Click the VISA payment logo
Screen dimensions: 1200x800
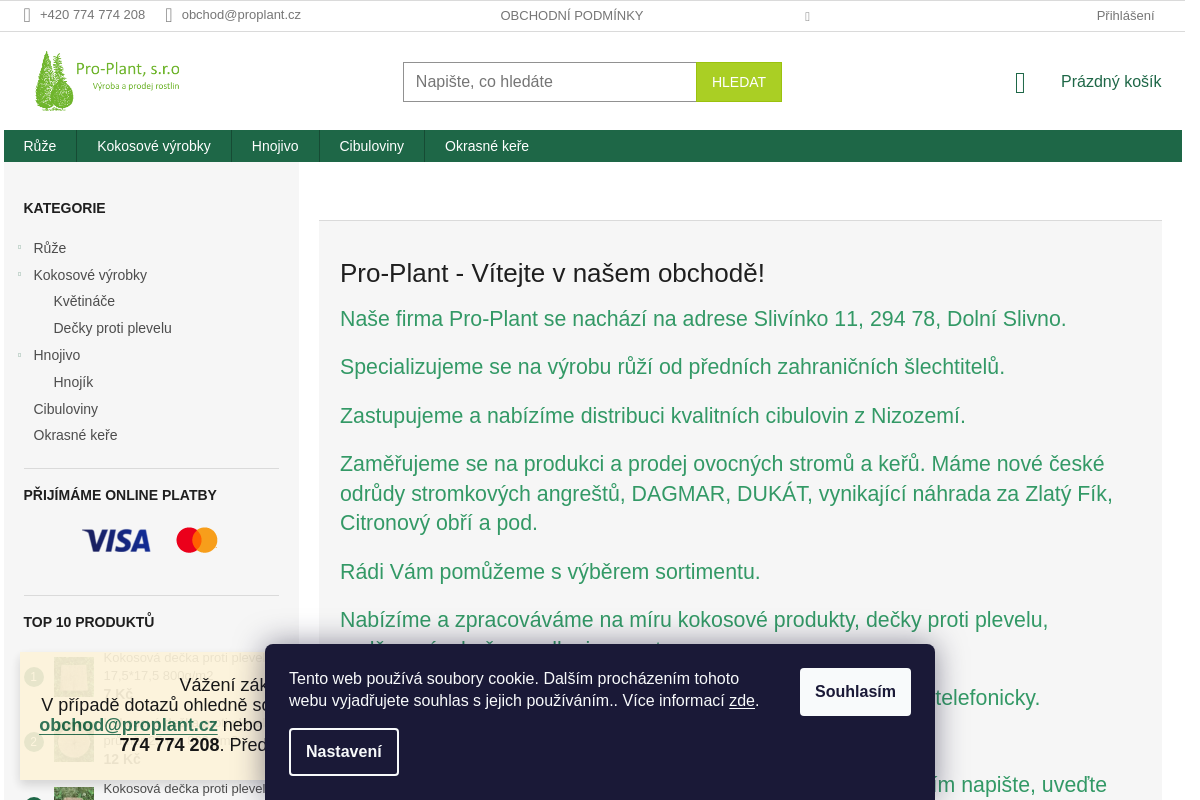[x=117, y=541]
